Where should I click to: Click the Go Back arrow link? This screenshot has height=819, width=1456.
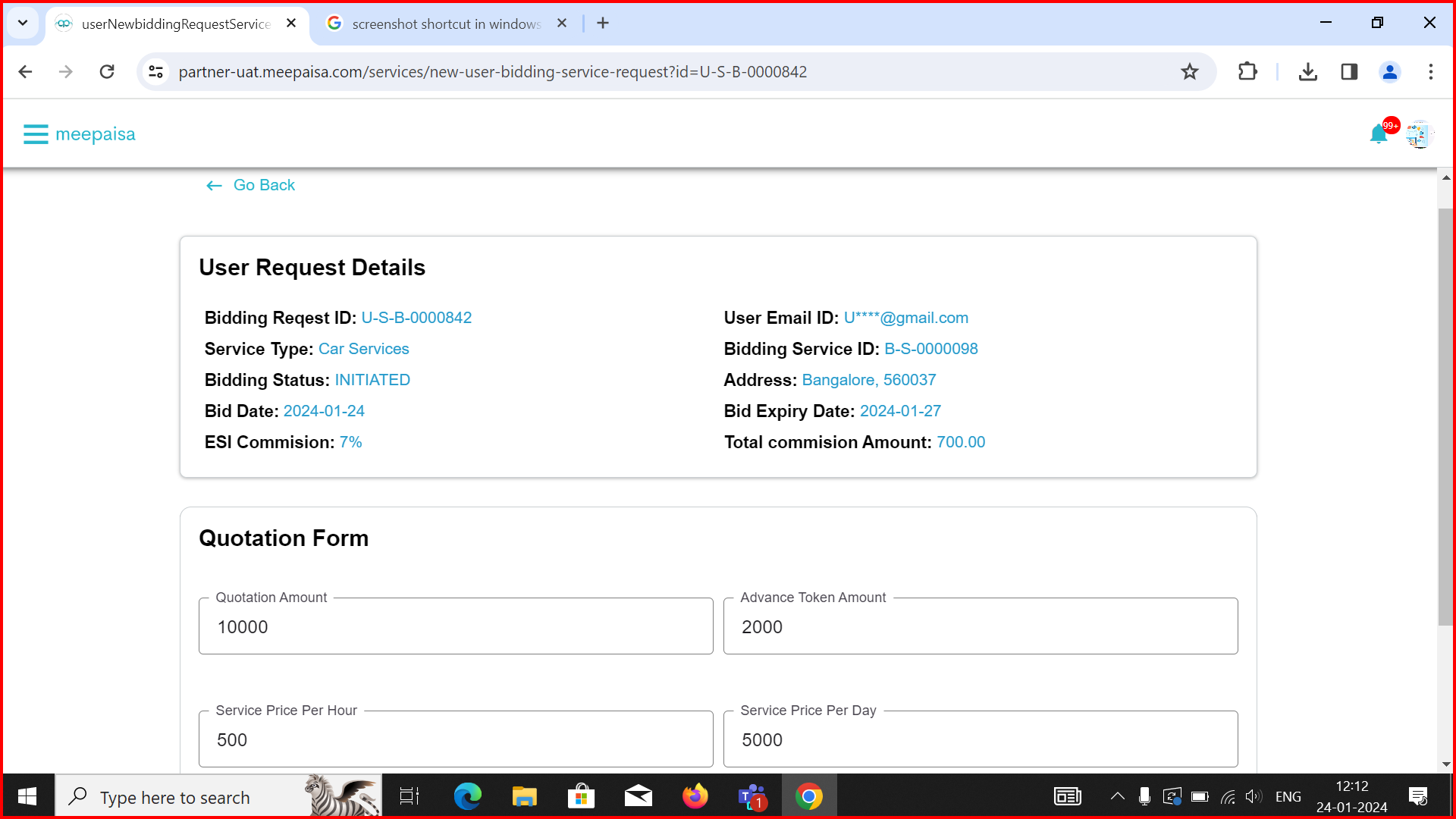tap(250, 185)
